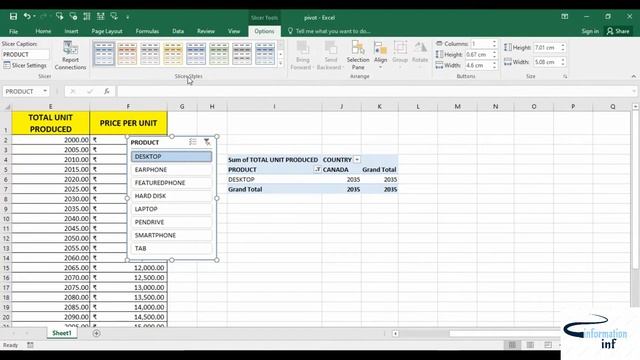
Task: Select PENDRIVE in the PRODUCT slicer
Action: (x=171, y=222)
